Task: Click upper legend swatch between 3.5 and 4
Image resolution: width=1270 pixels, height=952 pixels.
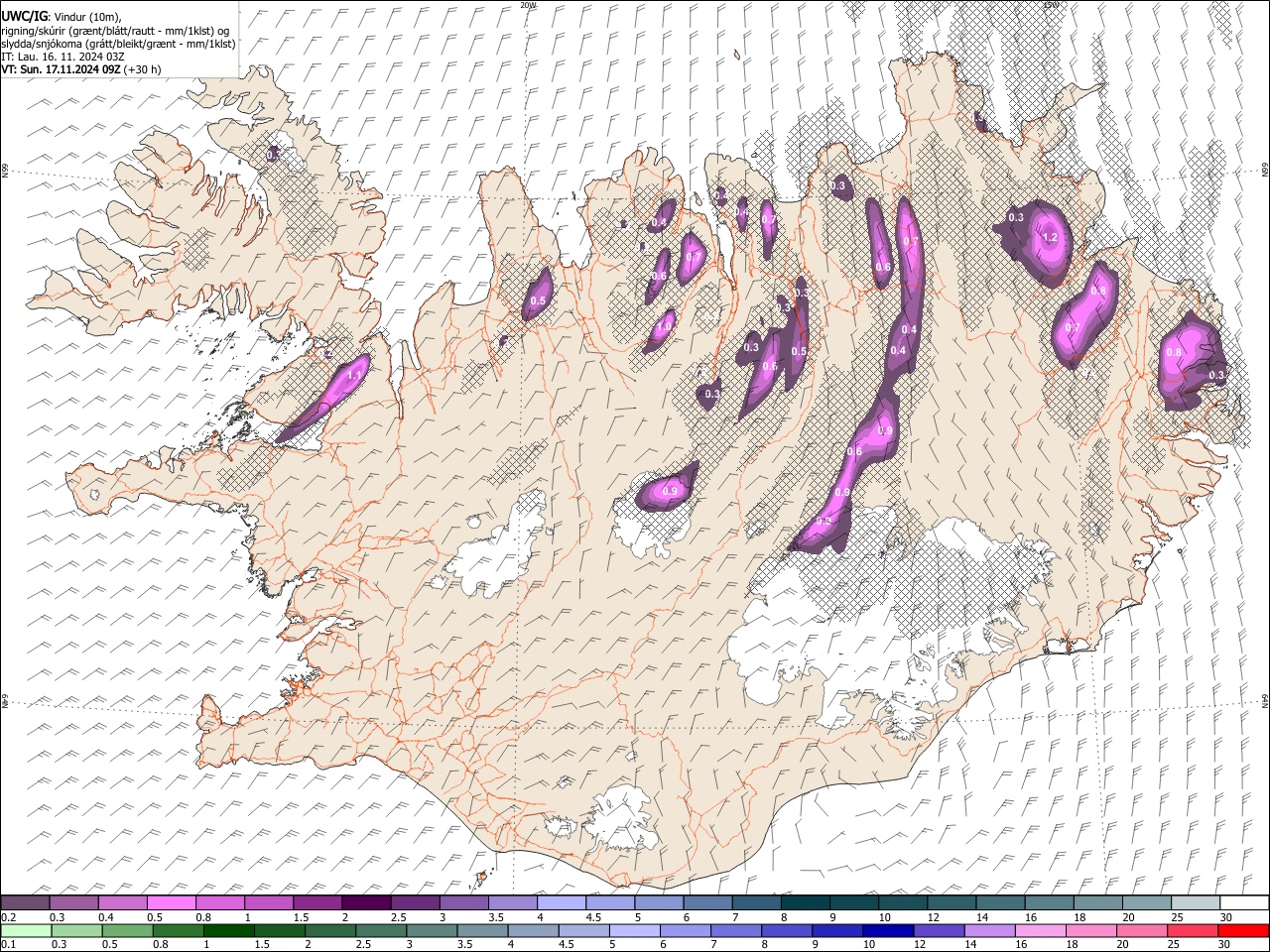Action: pyautogui.click(x=512, y=903)
